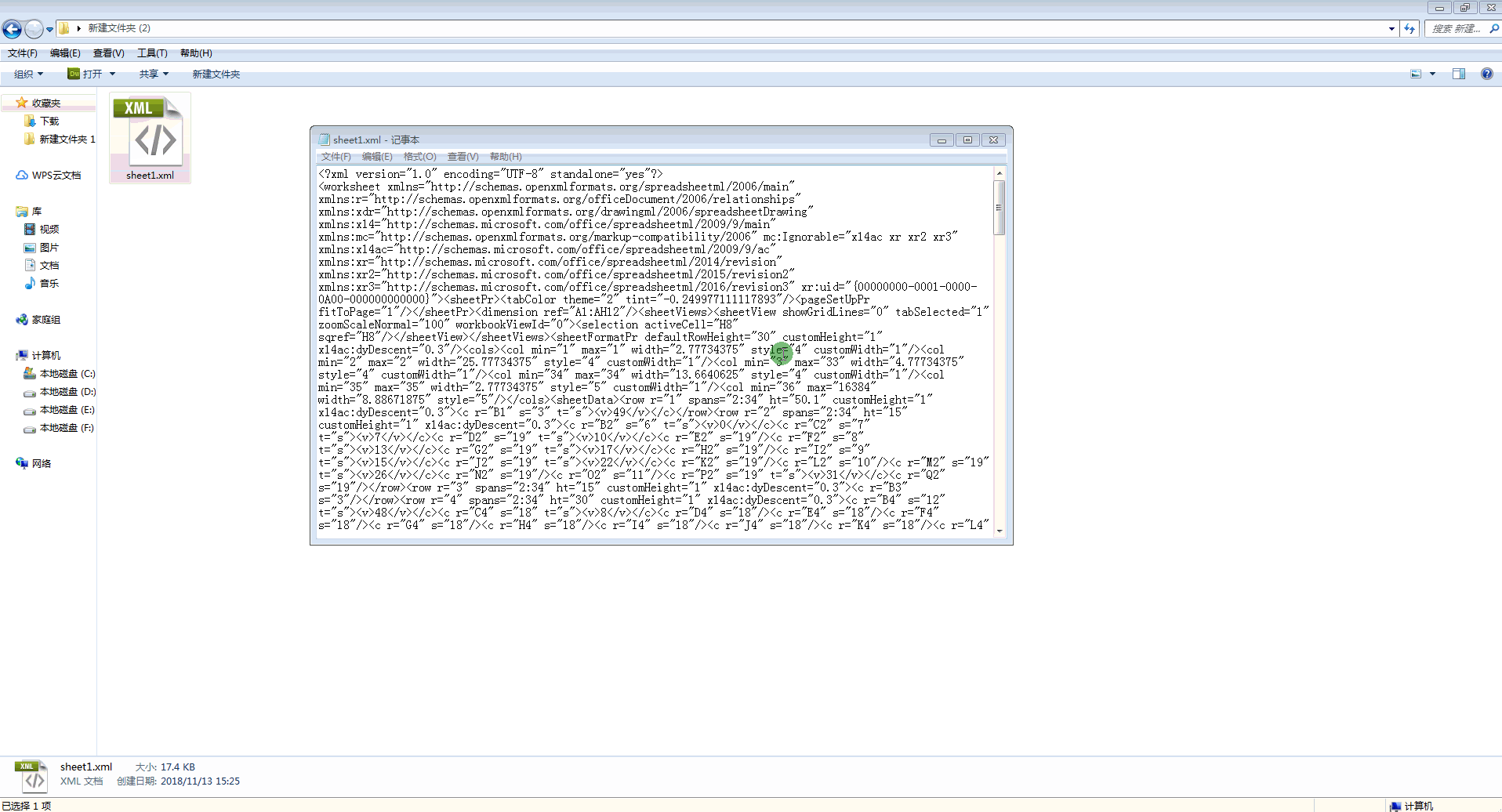Click 计算机 icon in status bar

click(x=1395, y=806)
